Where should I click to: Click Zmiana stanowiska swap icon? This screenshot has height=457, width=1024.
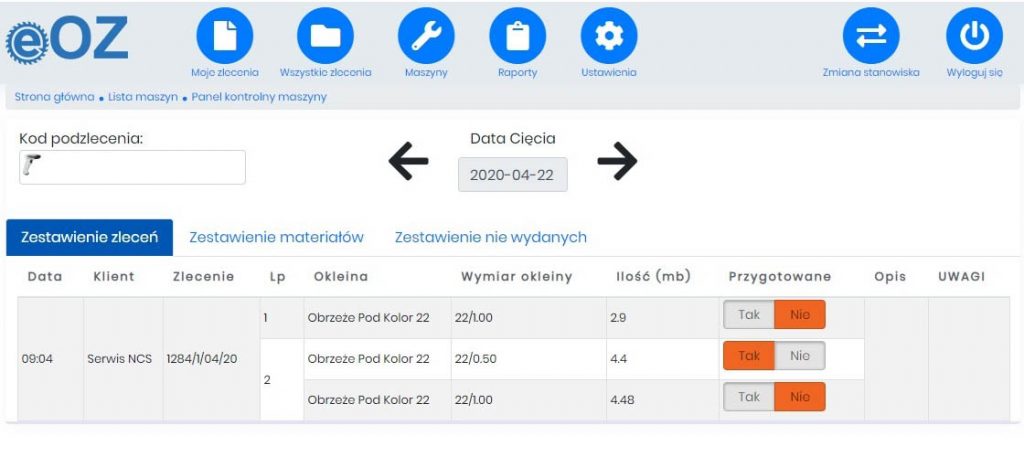coord(871,36)
